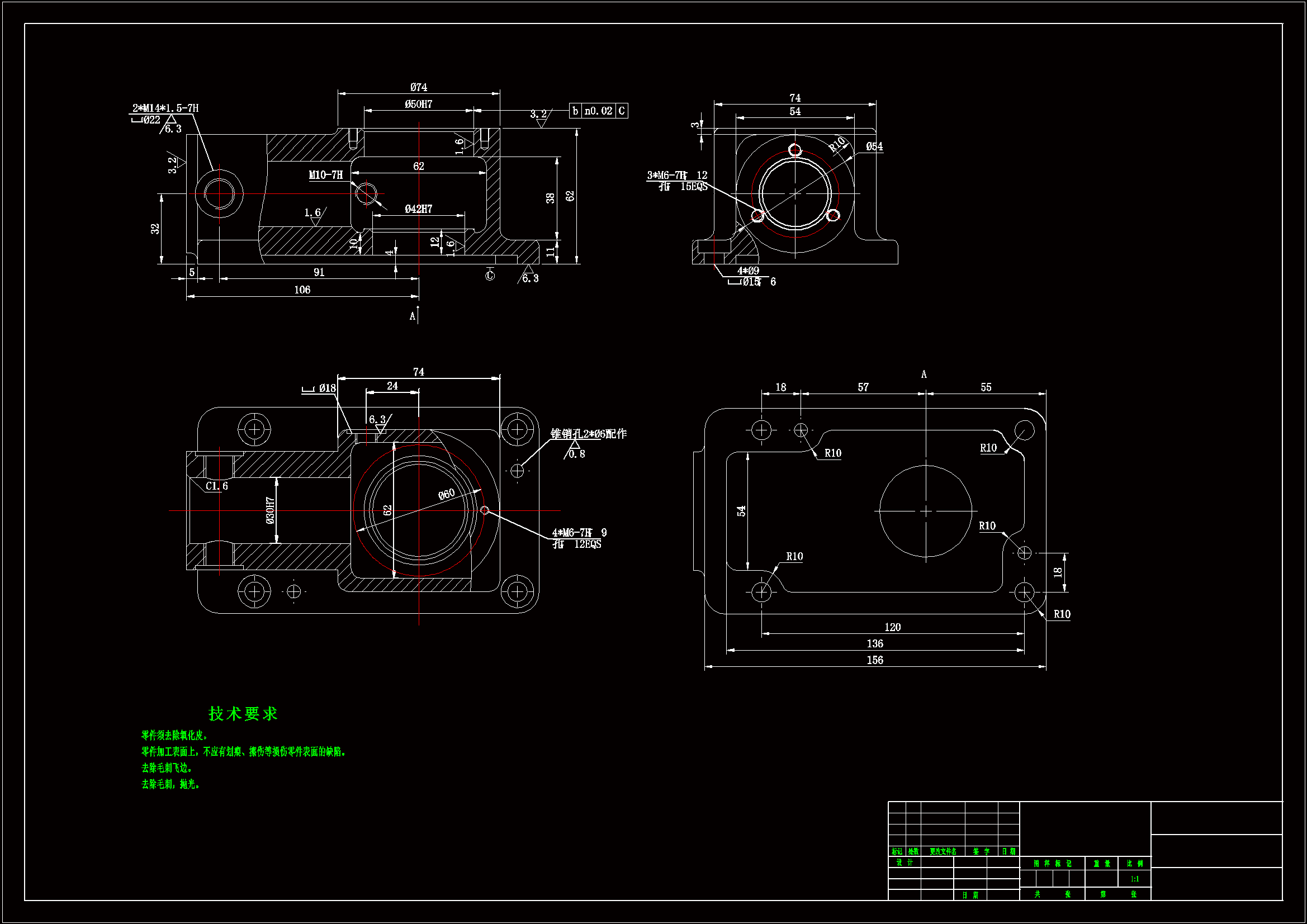Select the 2*M14*1.5-7H thread annotation

pyautogui.click(x=165, y=108)
